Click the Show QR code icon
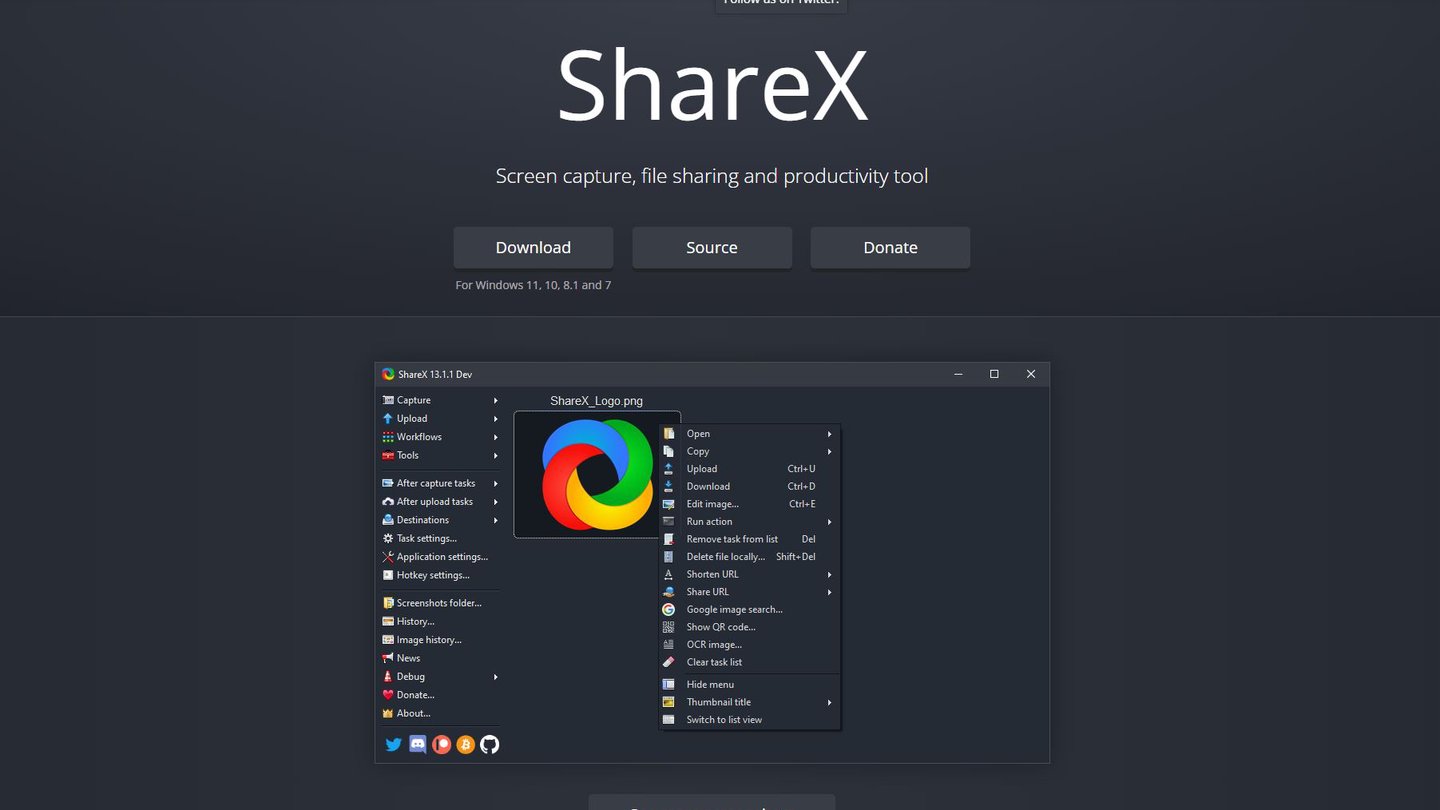This screenshot has height=810, width=1440. (668, 627)
